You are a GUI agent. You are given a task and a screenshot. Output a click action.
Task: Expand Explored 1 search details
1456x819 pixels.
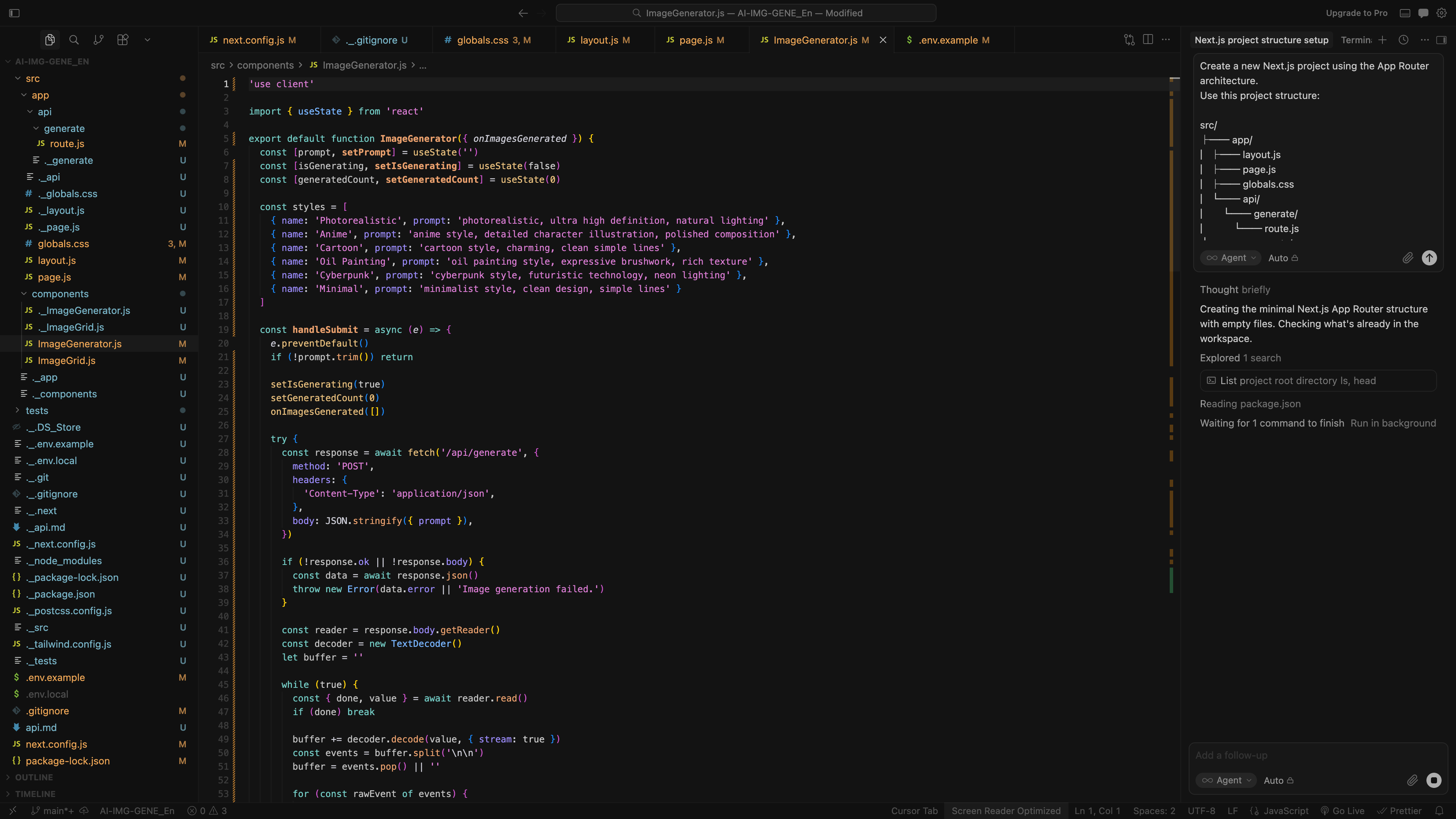(1241, 358)
